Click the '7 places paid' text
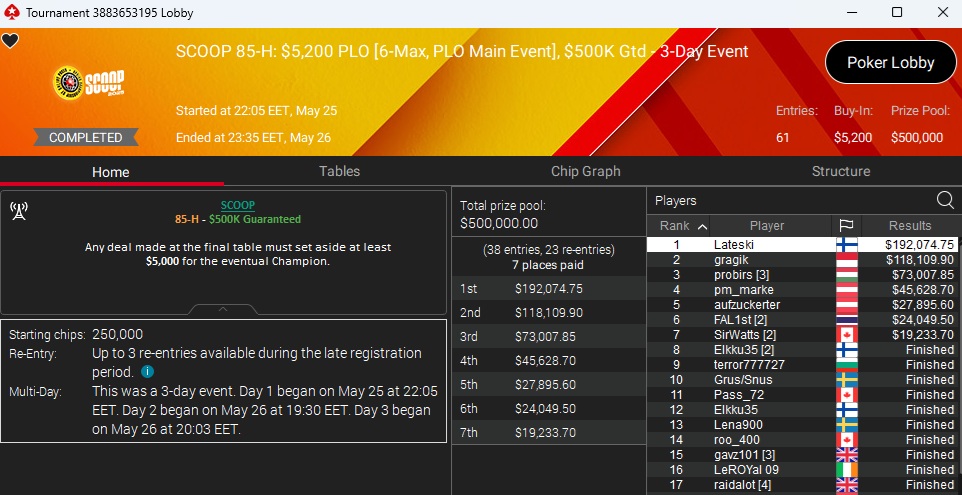Screen dimensions: 962x495 coord(548,266)
